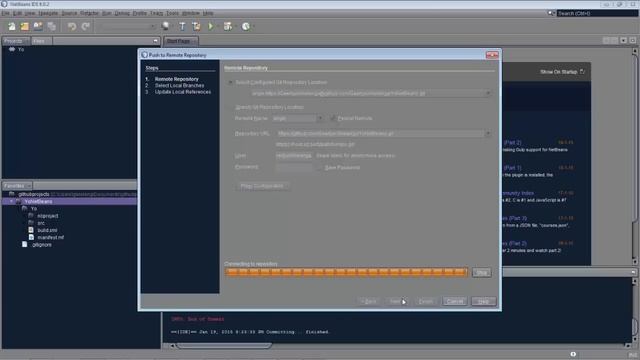Viewport: 640px width, 360px height.
Task: Click the nbproject folder icon
Action: click(31, 216)
